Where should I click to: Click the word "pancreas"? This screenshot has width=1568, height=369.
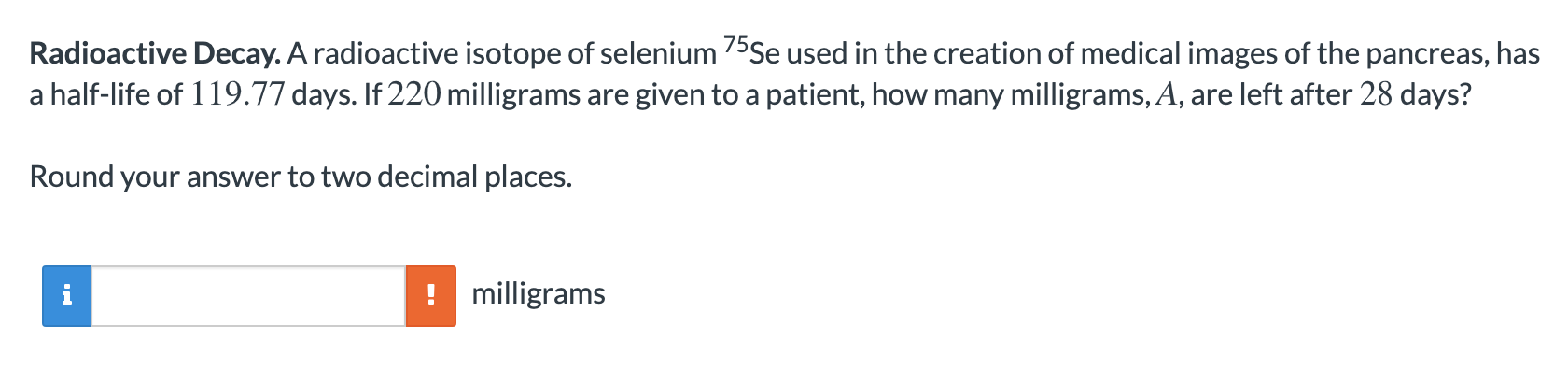1426,54
